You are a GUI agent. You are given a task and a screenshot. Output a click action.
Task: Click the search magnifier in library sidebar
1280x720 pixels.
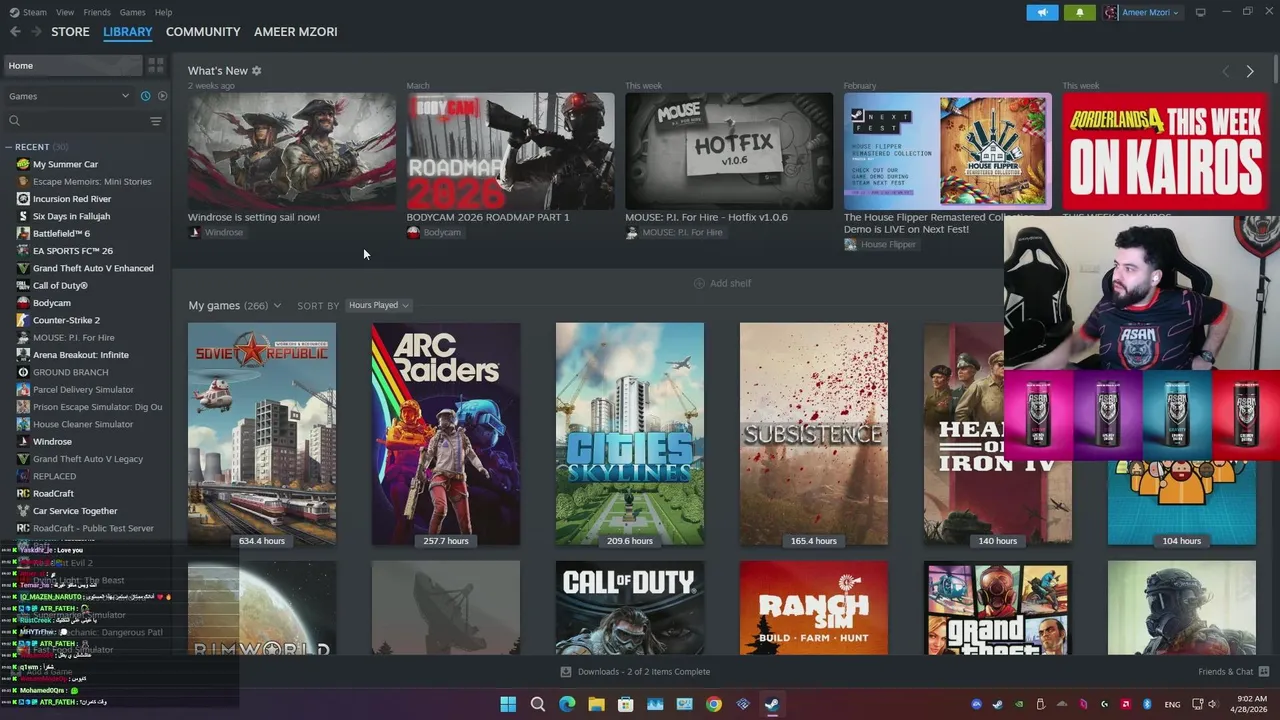(x=14, y=121)
